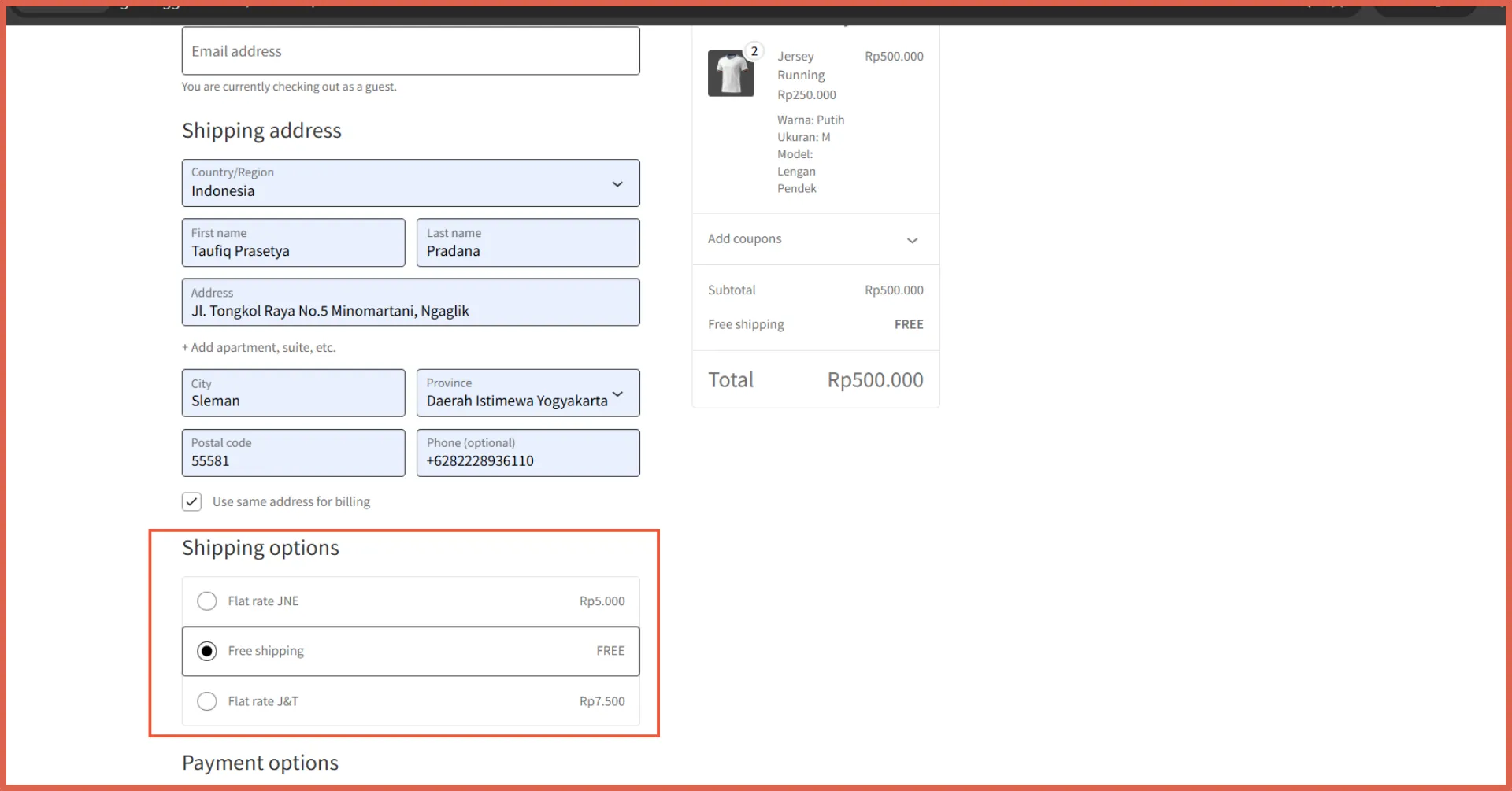The image size is (1512, 791).
Task: Click the Phone (optional) field
Action: (x=528, y=453)
